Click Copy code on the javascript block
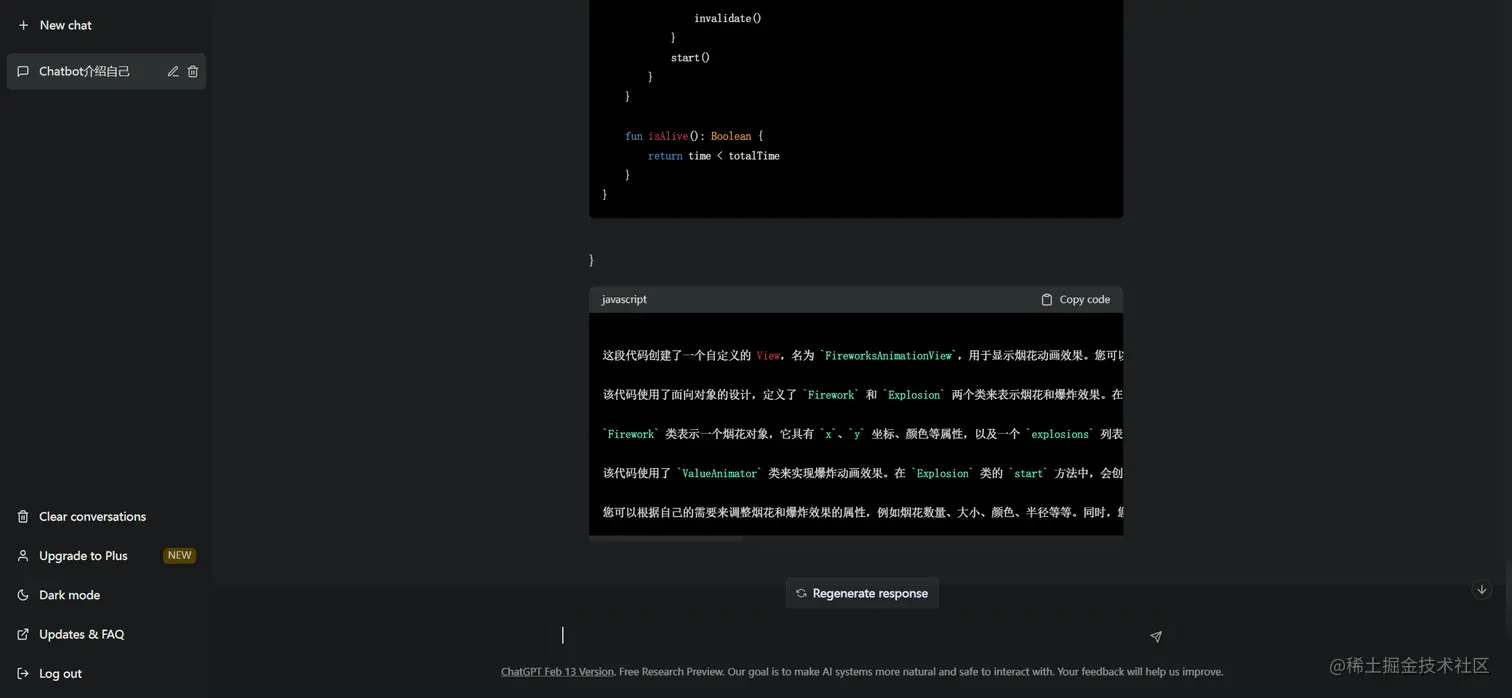The image size is (1512, 698). tap(1075, 299)
